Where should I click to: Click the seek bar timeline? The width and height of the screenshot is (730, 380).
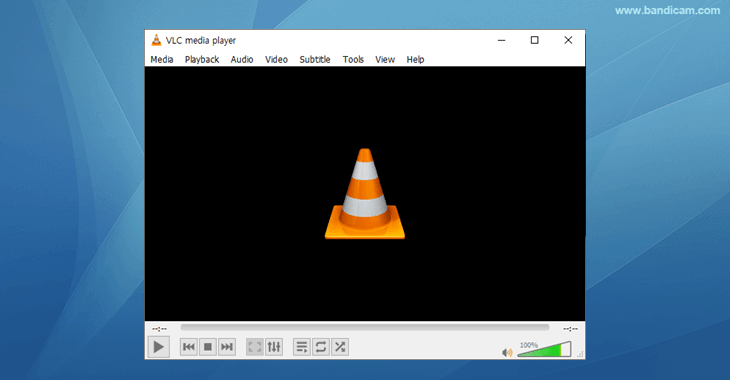tap(365, 328)
